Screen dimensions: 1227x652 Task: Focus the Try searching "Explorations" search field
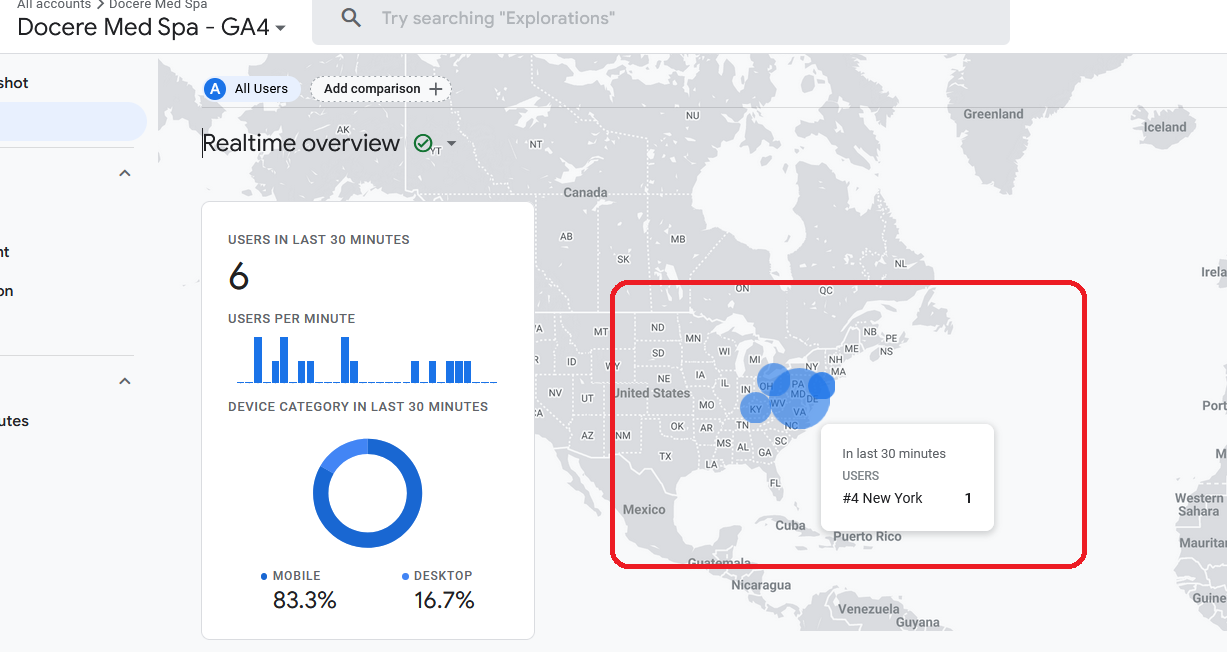[x=660, y=18]
